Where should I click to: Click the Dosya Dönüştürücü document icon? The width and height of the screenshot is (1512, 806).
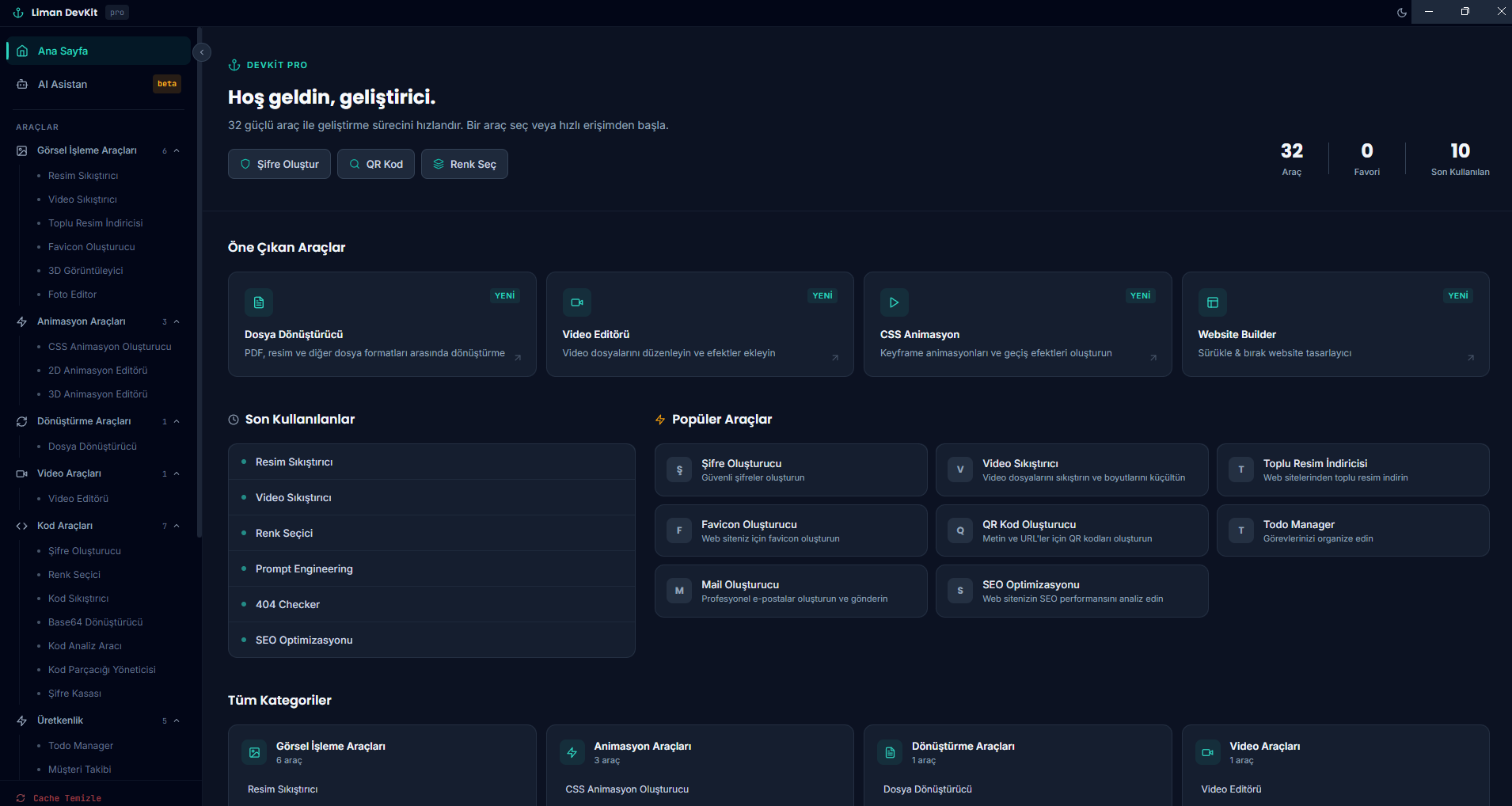(258, 302)
